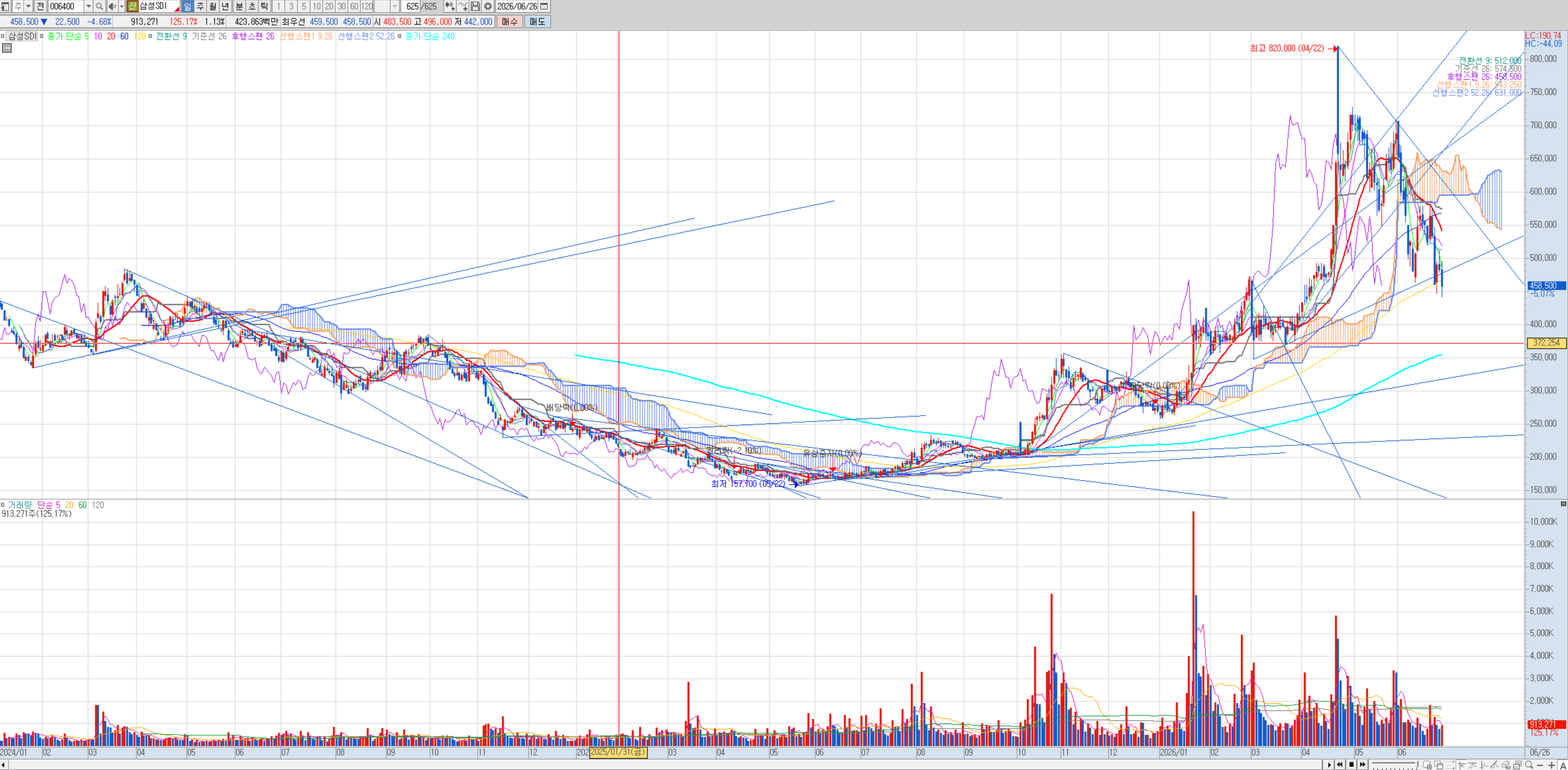Click the 매수 buy button
This screenshot has width=1568, height=770.
(509, 21)
